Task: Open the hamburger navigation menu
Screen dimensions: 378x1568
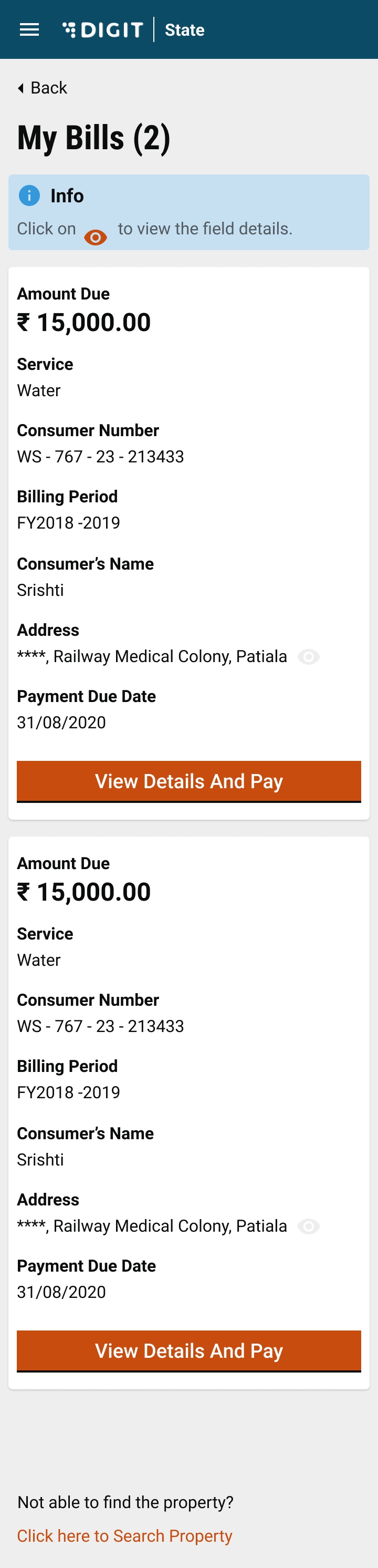Action: [x=29, y=30]
